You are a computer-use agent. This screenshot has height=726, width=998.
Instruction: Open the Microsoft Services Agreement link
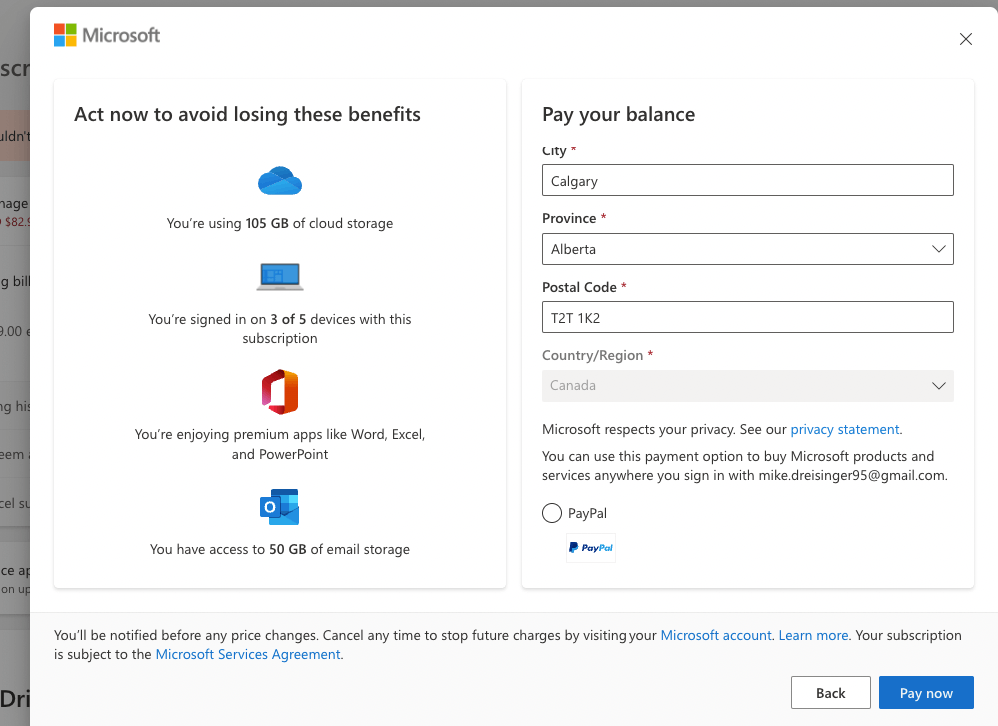tap(248, 654)
